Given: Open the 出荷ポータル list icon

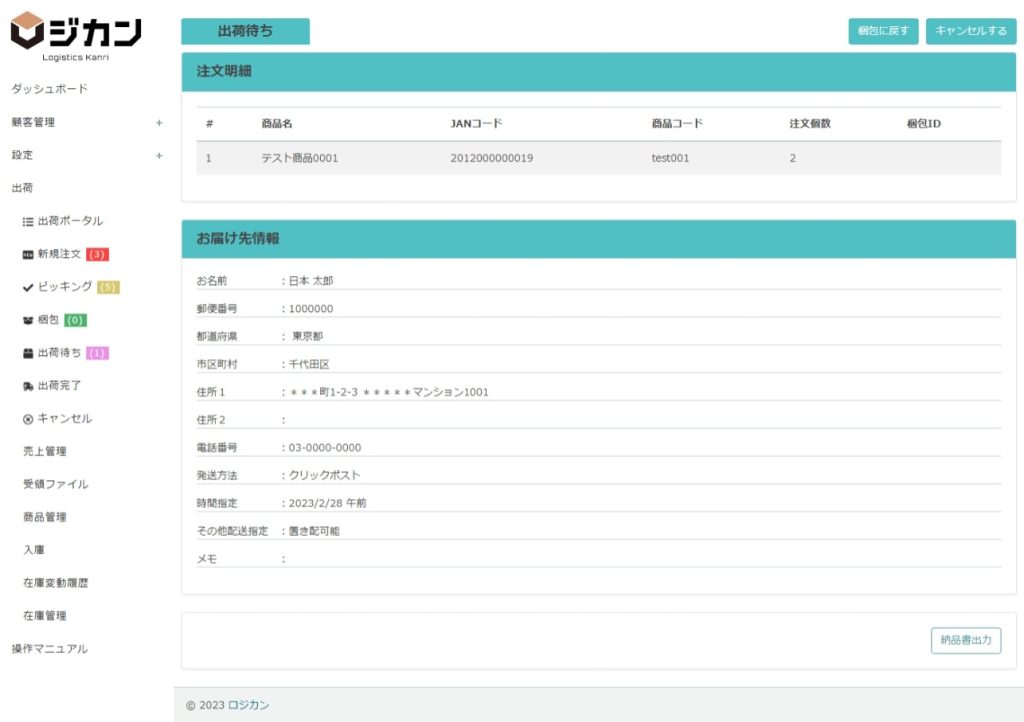Looking at the screenshot, I should pos(28,221).
